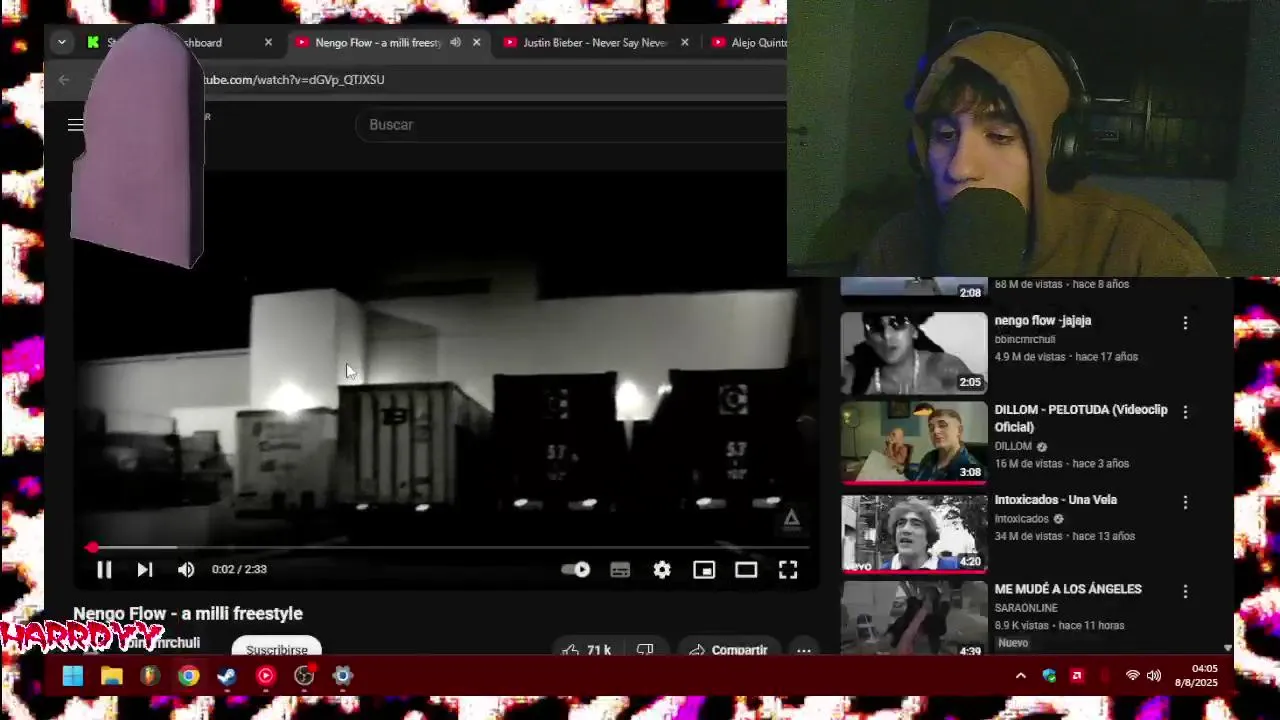Click the title ME MUDÉ A LOS ÁNGELES
This screenshot has height=720, width=1280.
(1068, 589)
